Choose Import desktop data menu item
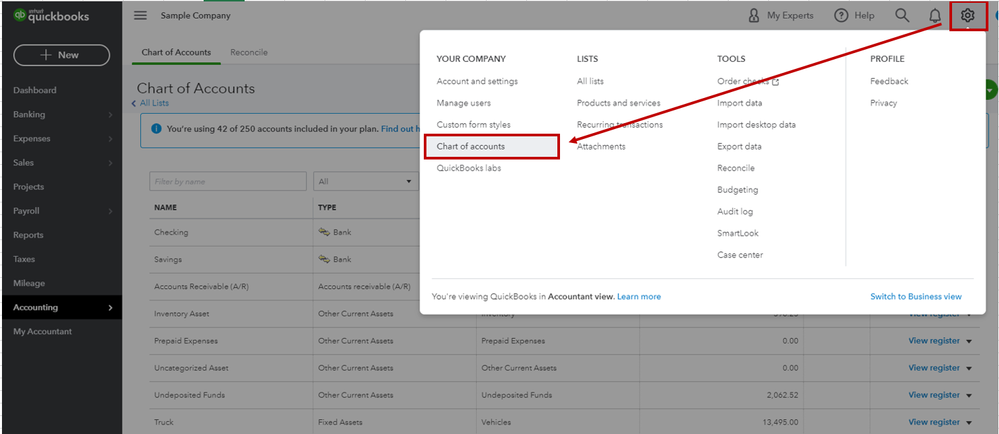Image resolution: width=999 pixels, height=434 pixels. [756, 125]
